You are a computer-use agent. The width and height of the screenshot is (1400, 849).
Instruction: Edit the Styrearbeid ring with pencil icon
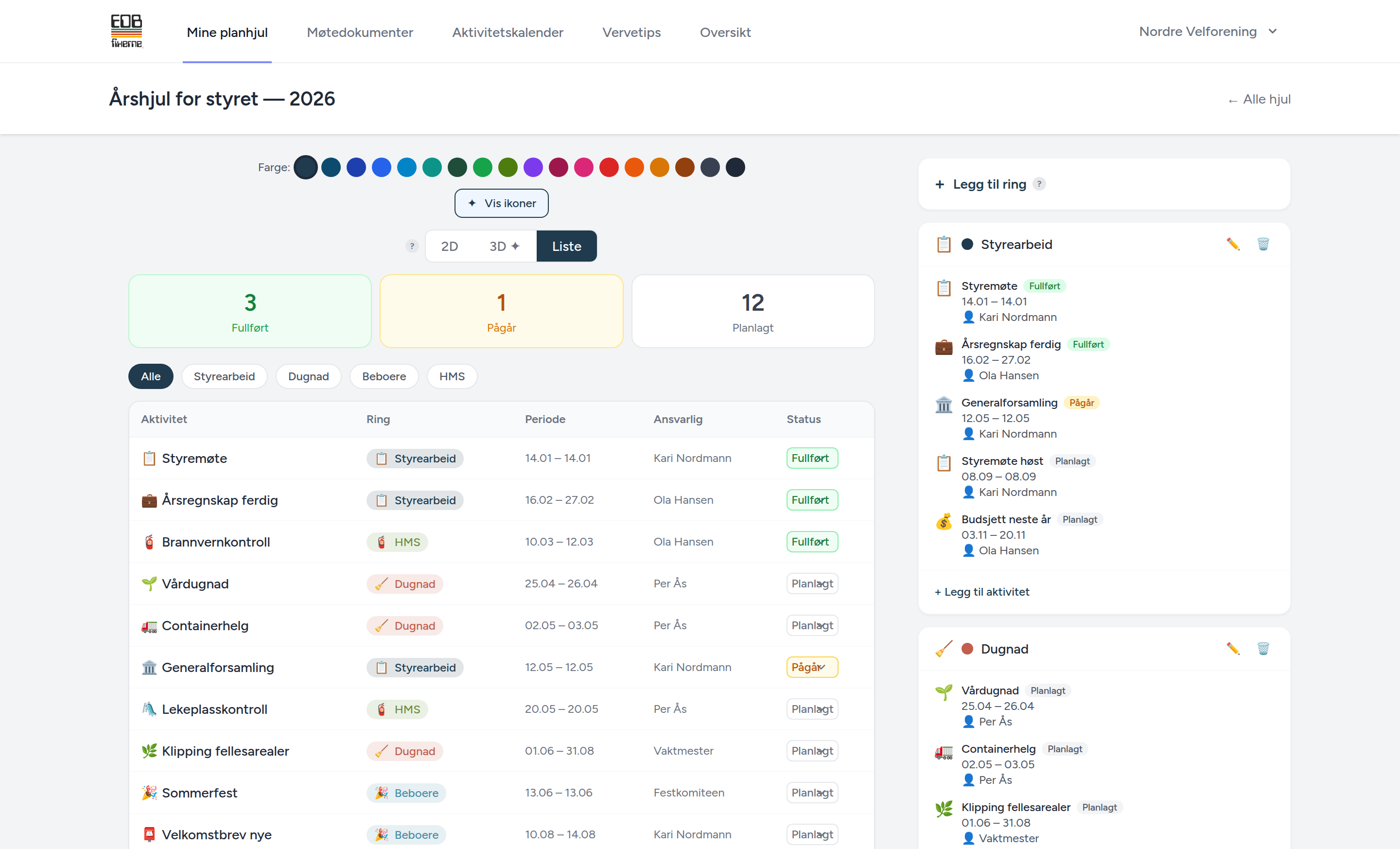point(1232,245)
